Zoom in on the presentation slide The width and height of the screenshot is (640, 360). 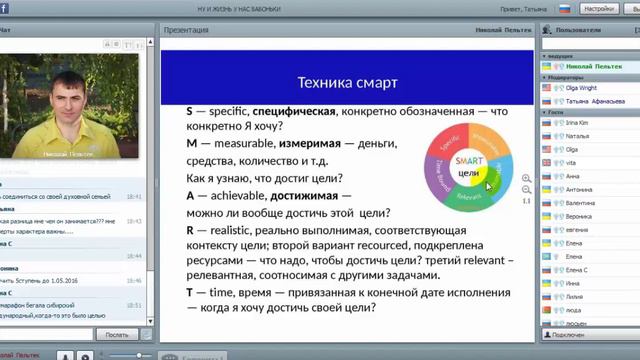[526, 178]
